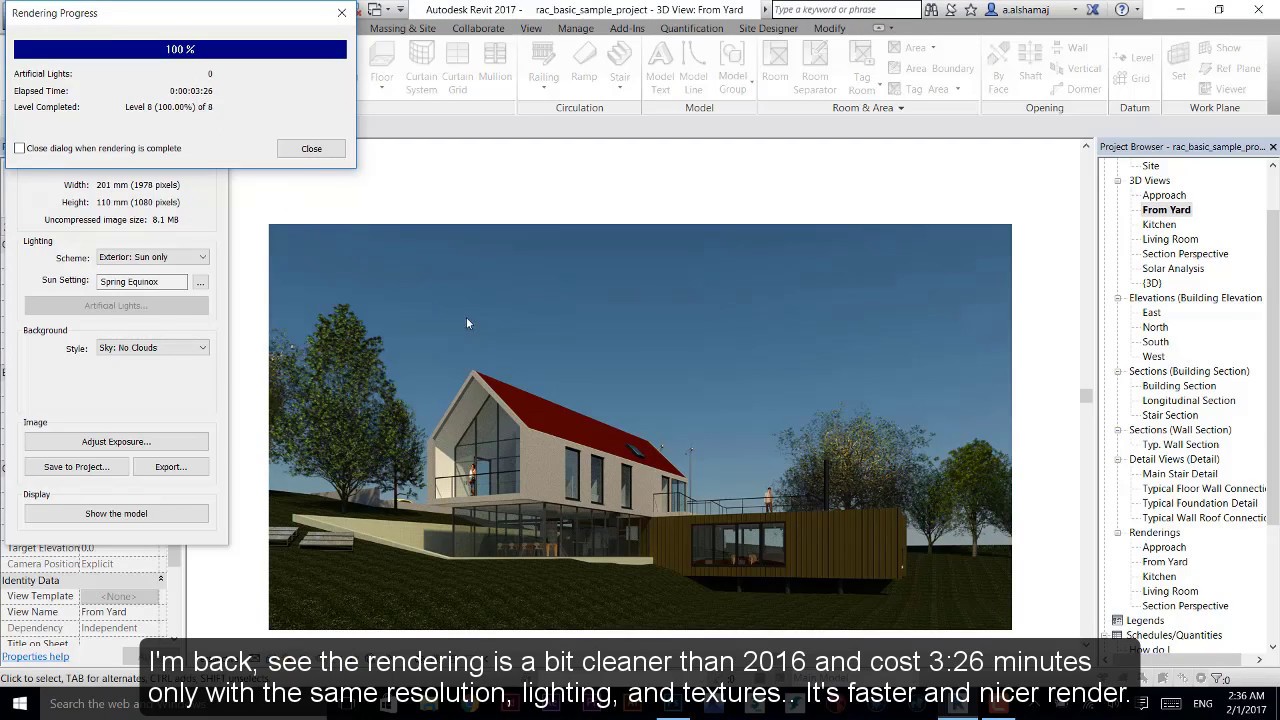Click the Favorites star icon
The image size is (1280, 720).
pos(970,10)
